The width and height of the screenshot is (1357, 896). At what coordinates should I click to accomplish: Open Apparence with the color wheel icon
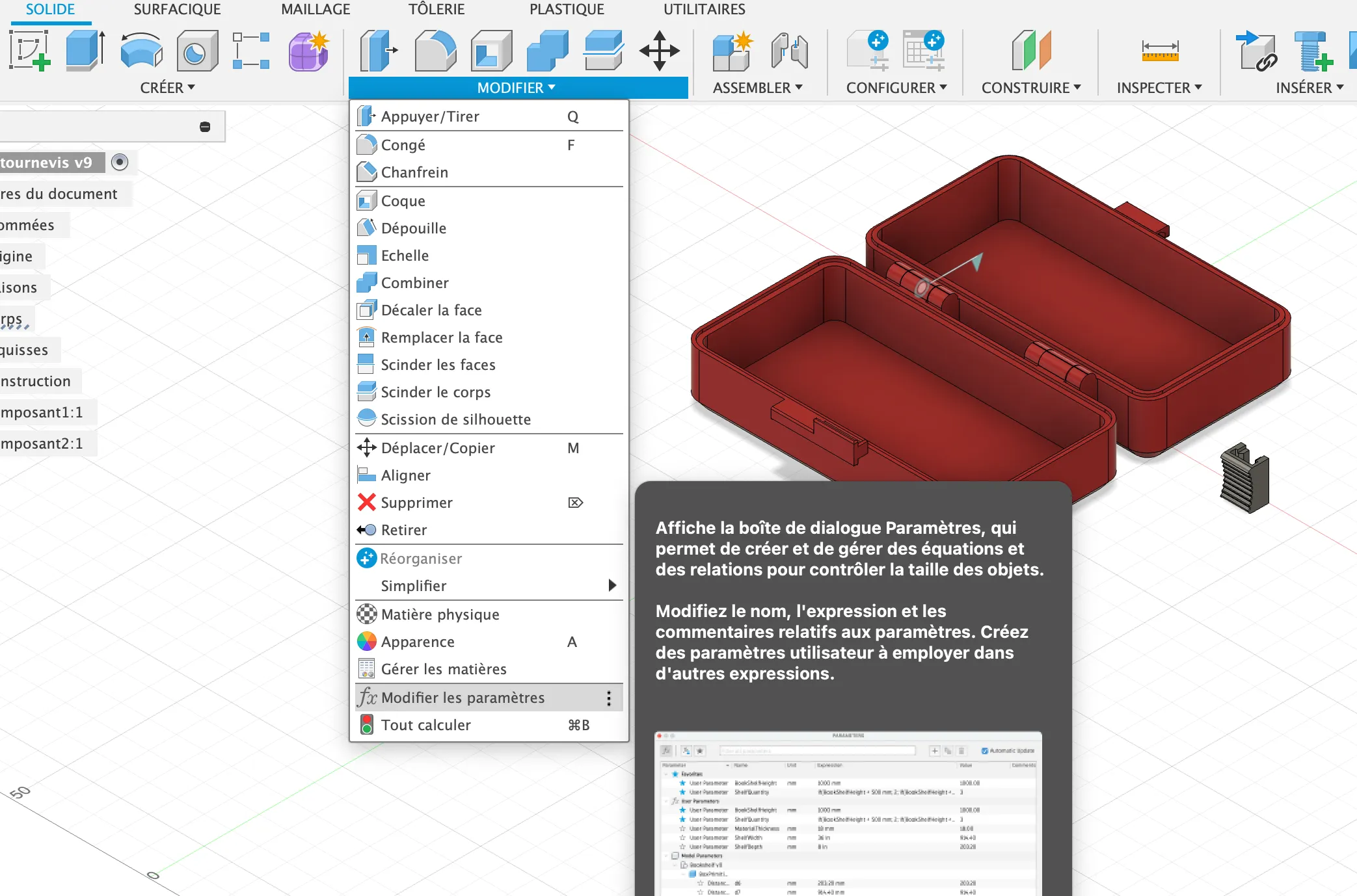[x=368, y=642]
